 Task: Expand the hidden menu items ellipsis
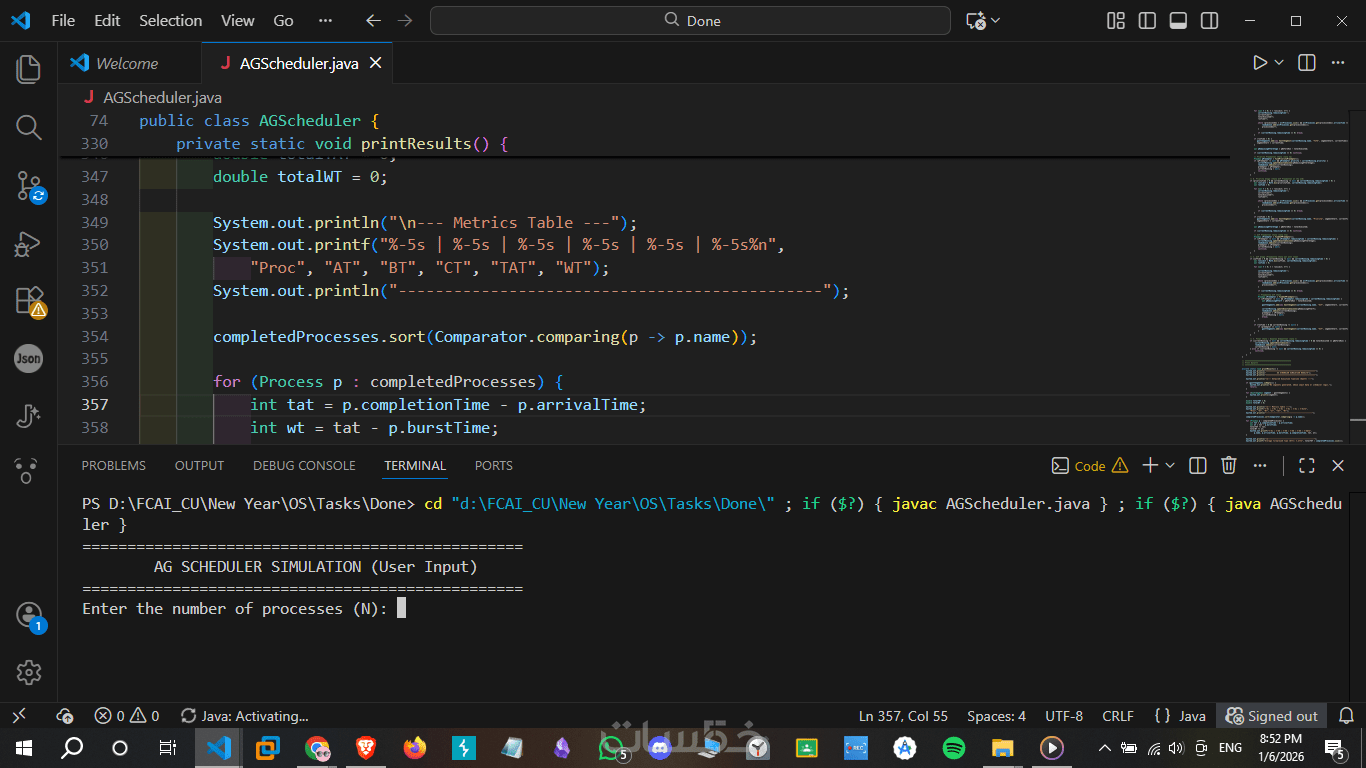pos(325,21)
